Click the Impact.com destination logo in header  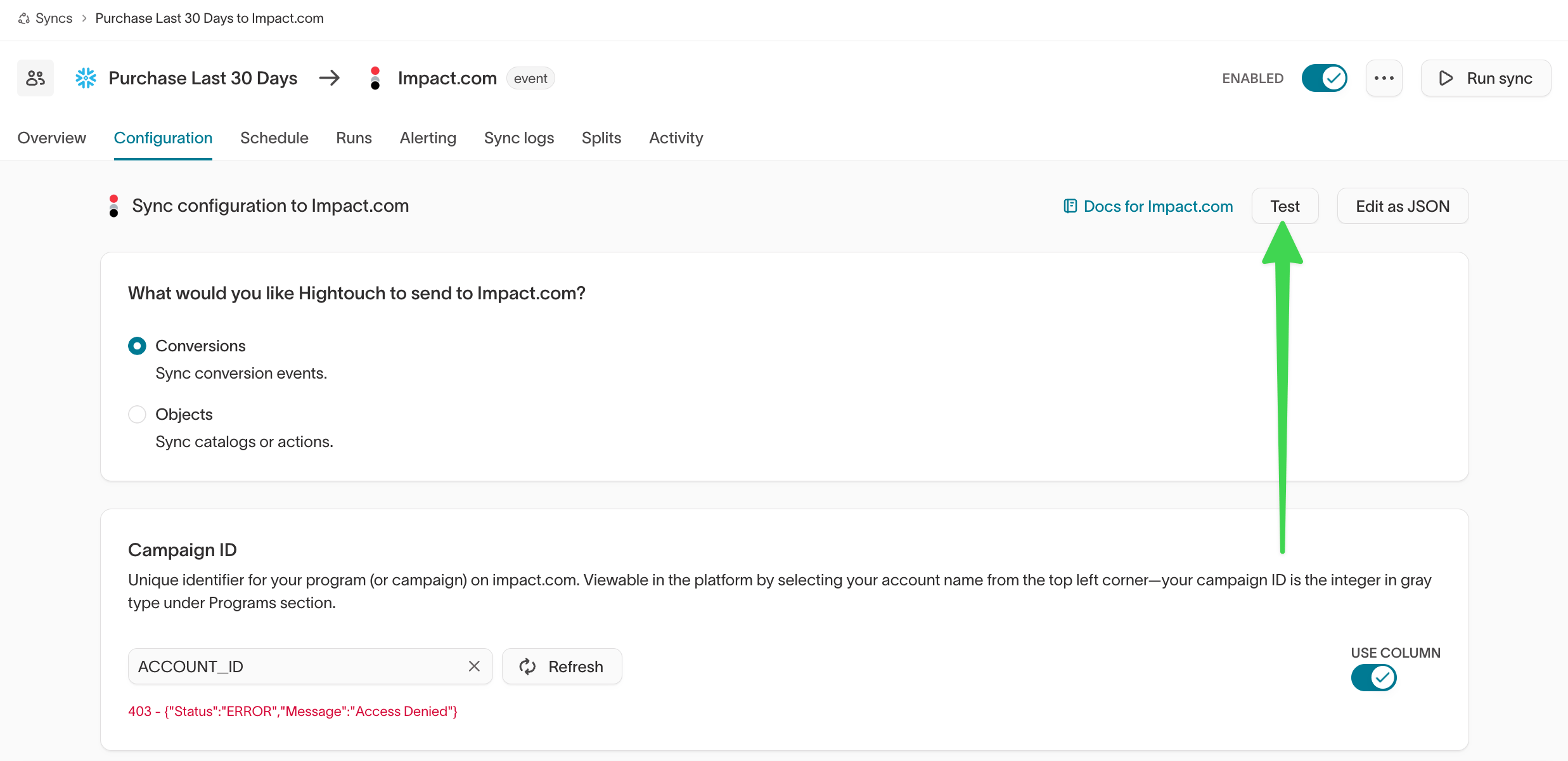coord(375,78)
